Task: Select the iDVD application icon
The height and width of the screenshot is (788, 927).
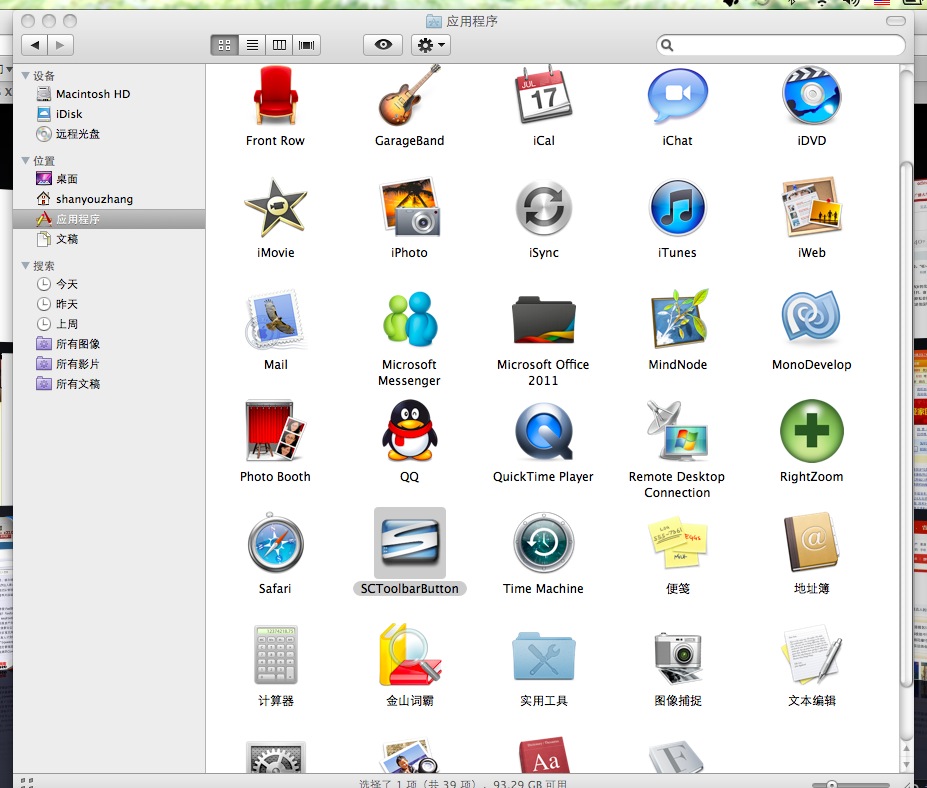Action: pos(812,95)
